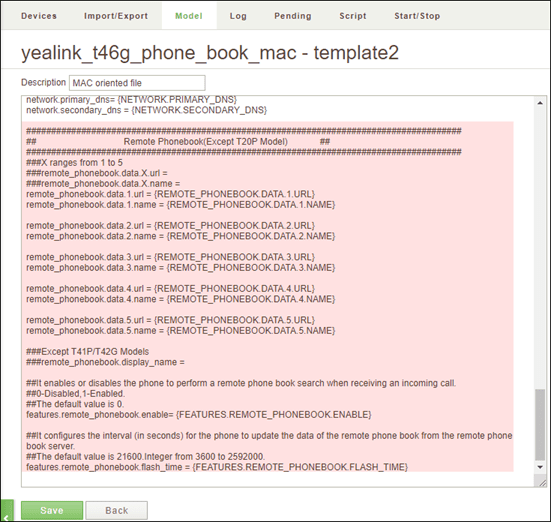This screenshot has width=551, height=522.
Task: Open the Script tab
Action: pos(353,16)
